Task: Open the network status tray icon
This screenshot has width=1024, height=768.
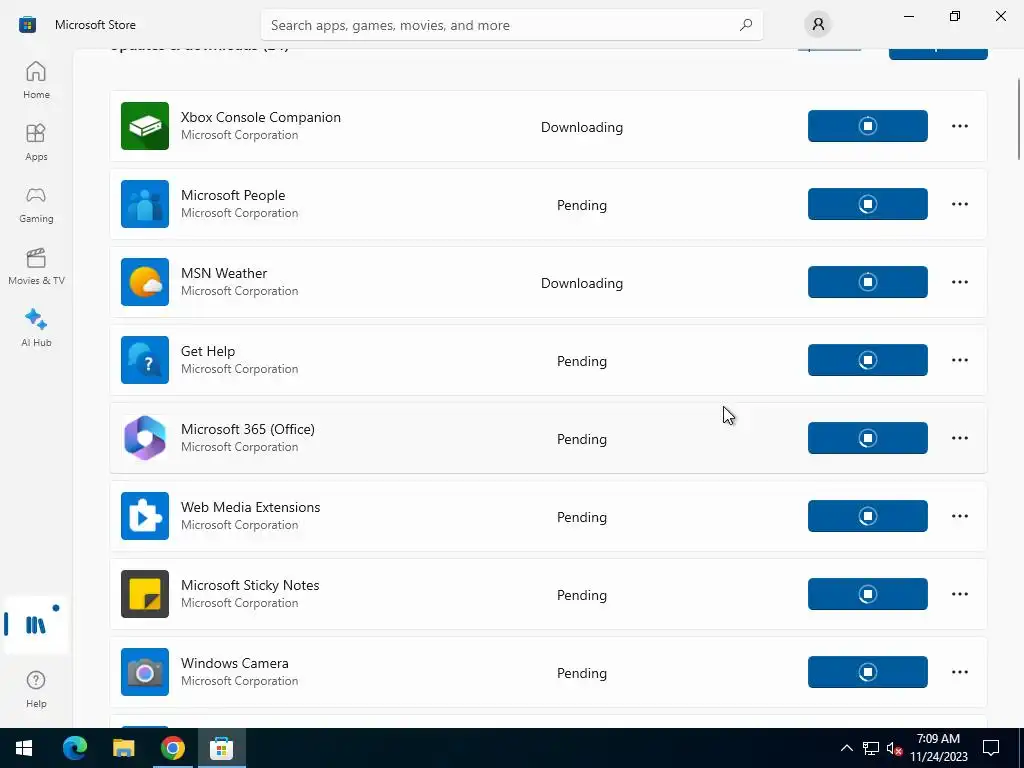Action: pos(871,748)
